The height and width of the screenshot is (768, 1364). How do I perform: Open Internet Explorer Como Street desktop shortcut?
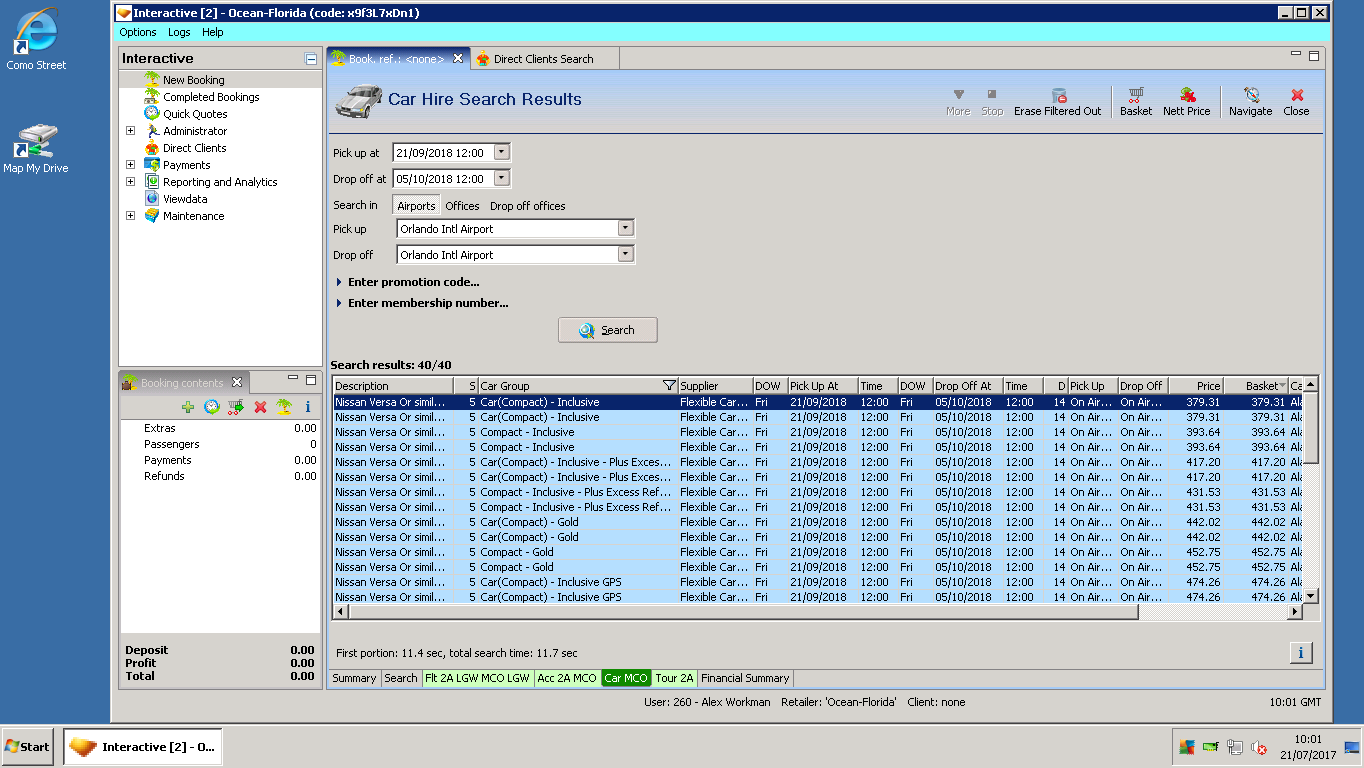point(36,34)
